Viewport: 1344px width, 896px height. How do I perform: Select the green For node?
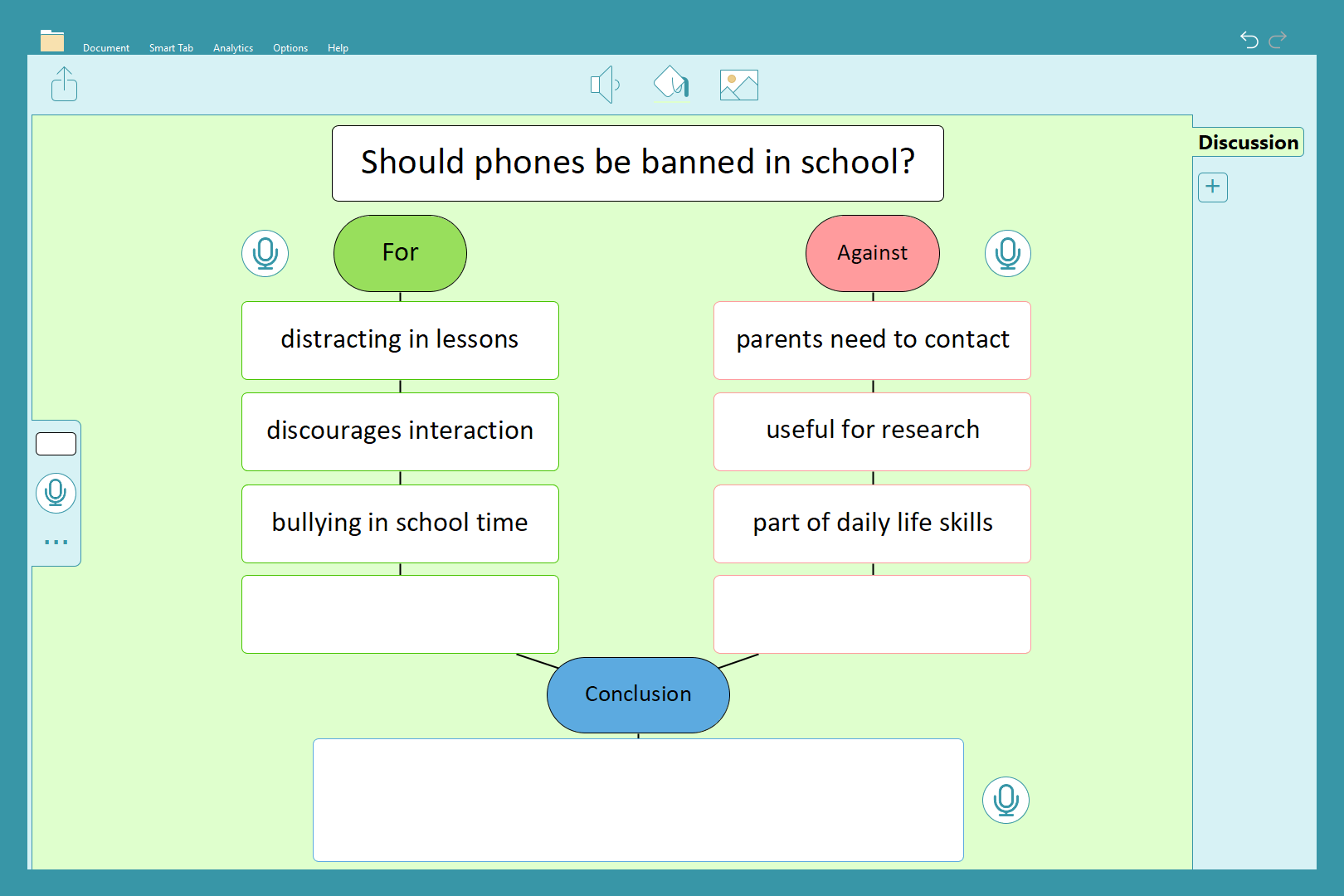(x=400, y=253)
